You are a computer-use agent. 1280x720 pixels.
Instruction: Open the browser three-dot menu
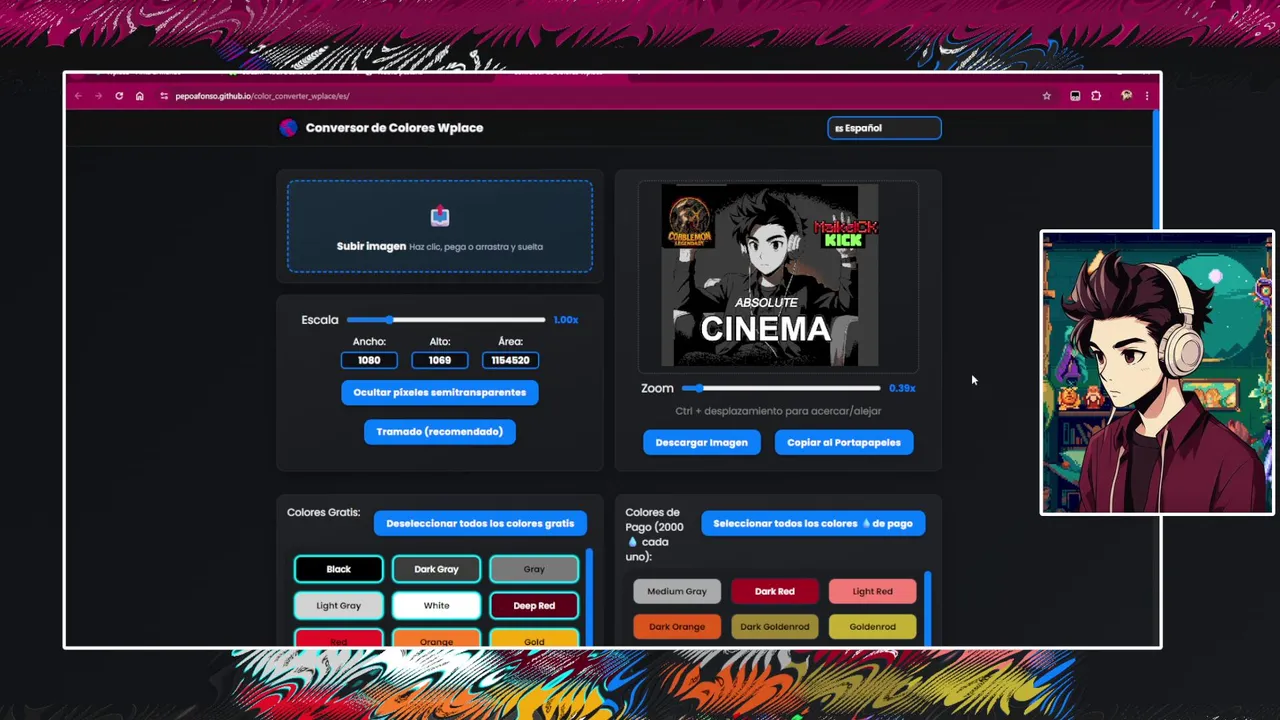pos(1146,96)
